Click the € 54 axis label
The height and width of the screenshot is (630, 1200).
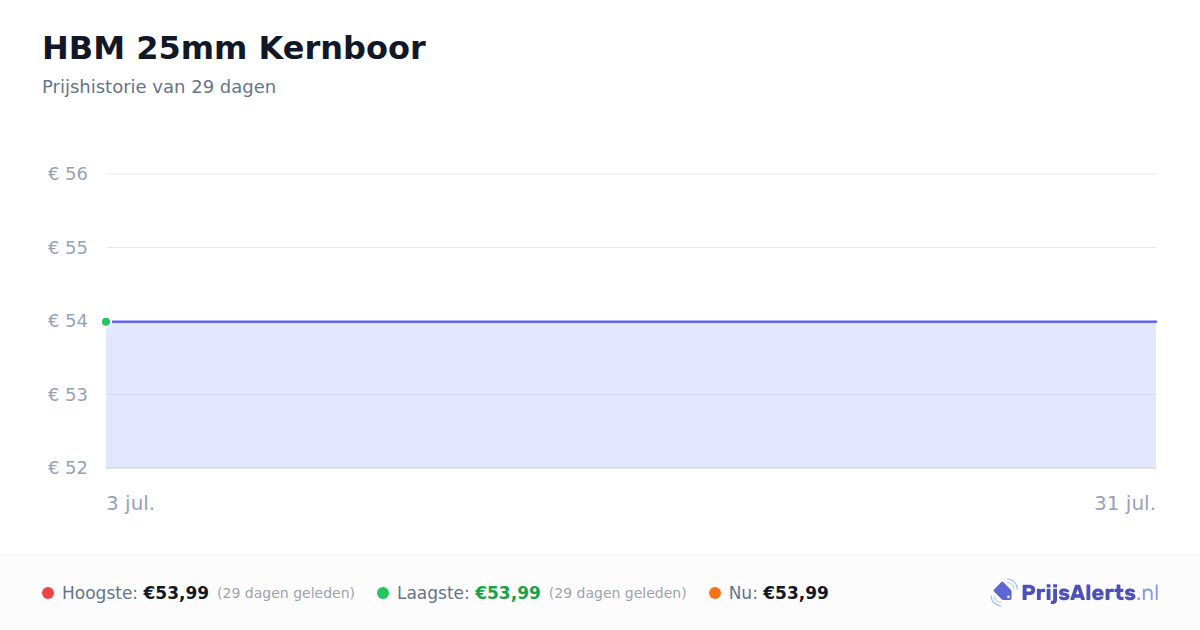(68, 321)
